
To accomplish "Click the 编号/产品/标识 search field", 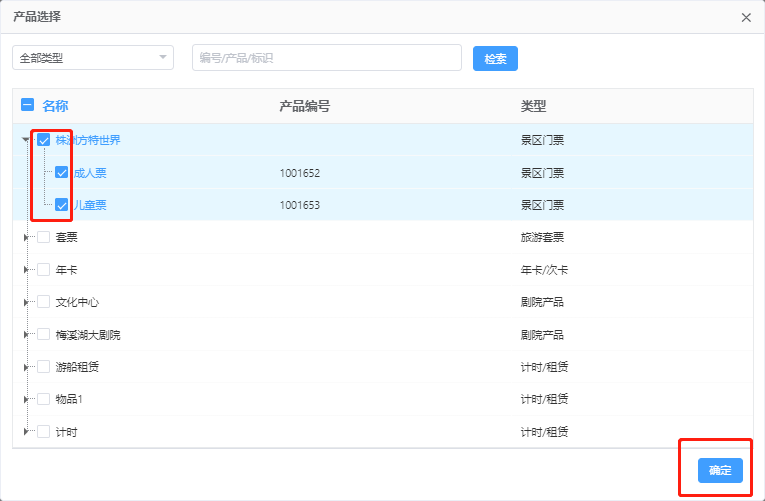I will point(326,58).
